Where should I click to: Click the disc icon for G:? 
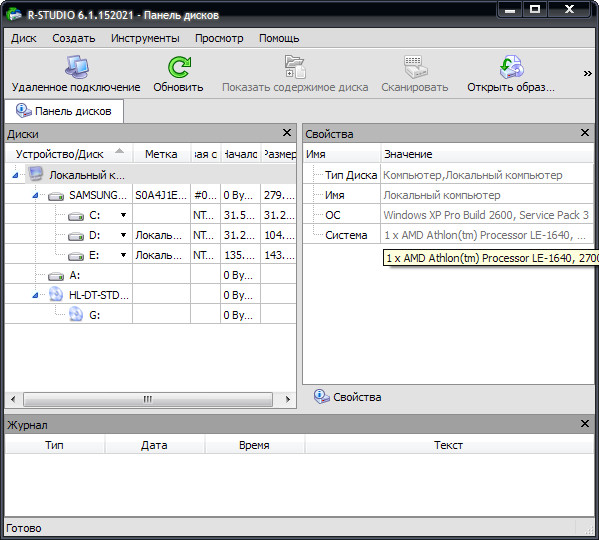[x=76, y=314]
